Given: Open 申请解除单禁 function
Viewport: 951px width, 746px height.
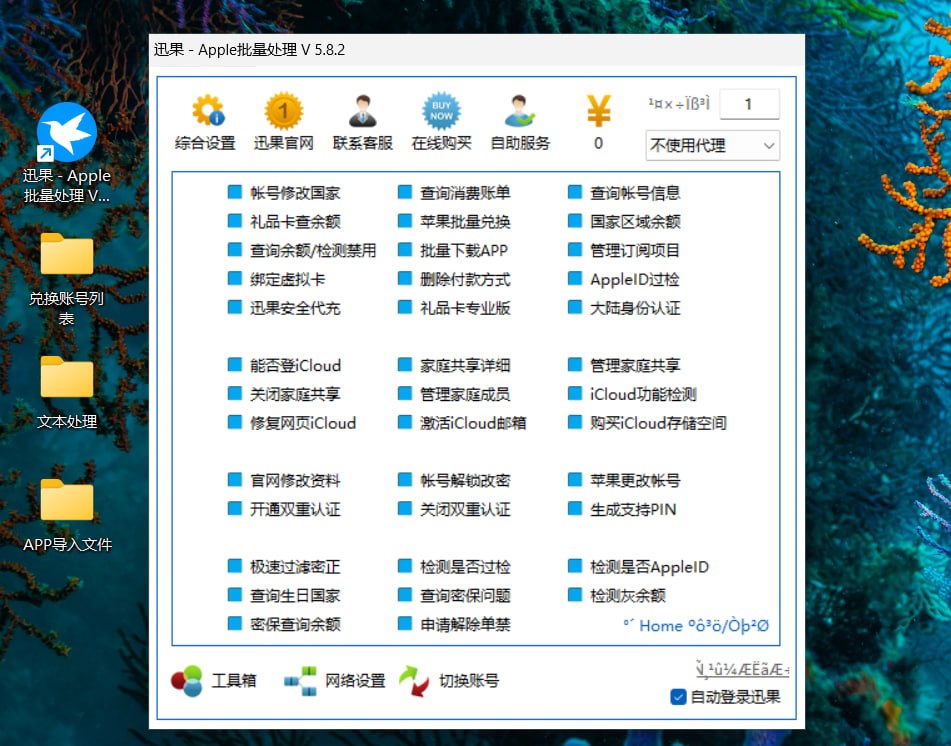Looking at the screenshot, I should click(465, 624).
